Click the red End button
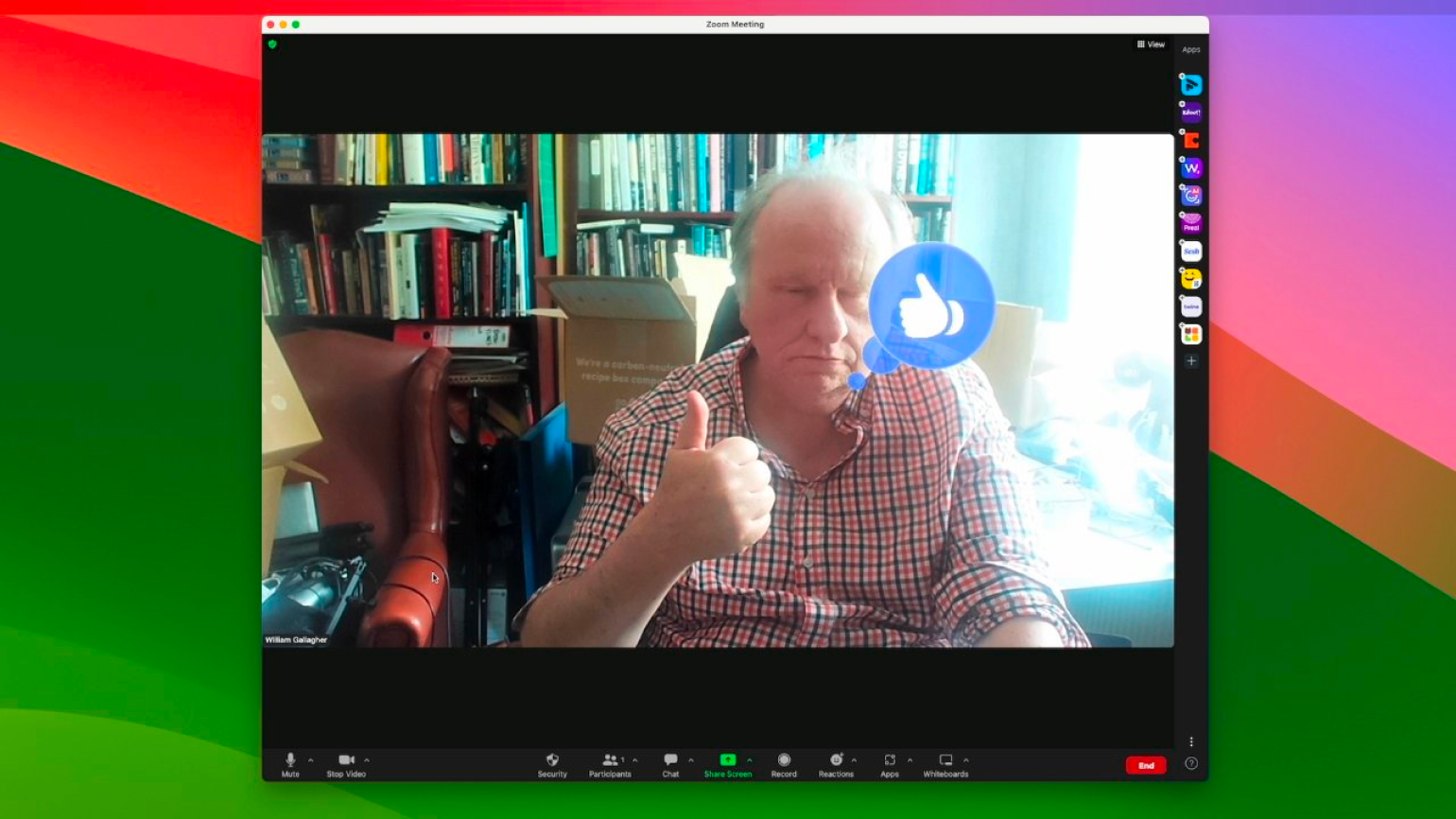This screenshot has width=1456, height=819. pyautogui.click(x=1145, y=765)
